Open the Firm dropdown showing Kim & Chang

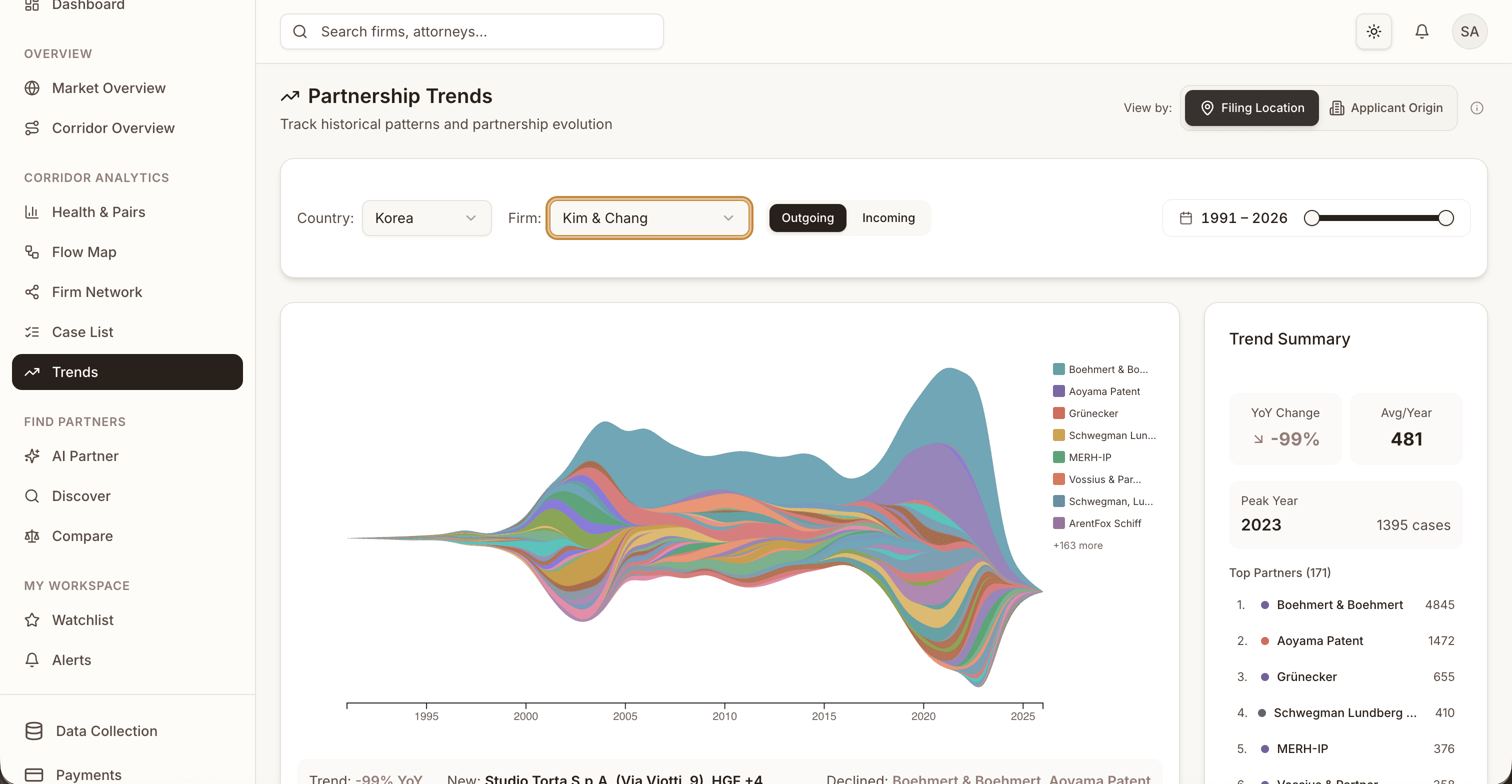(x=648, y=218)
